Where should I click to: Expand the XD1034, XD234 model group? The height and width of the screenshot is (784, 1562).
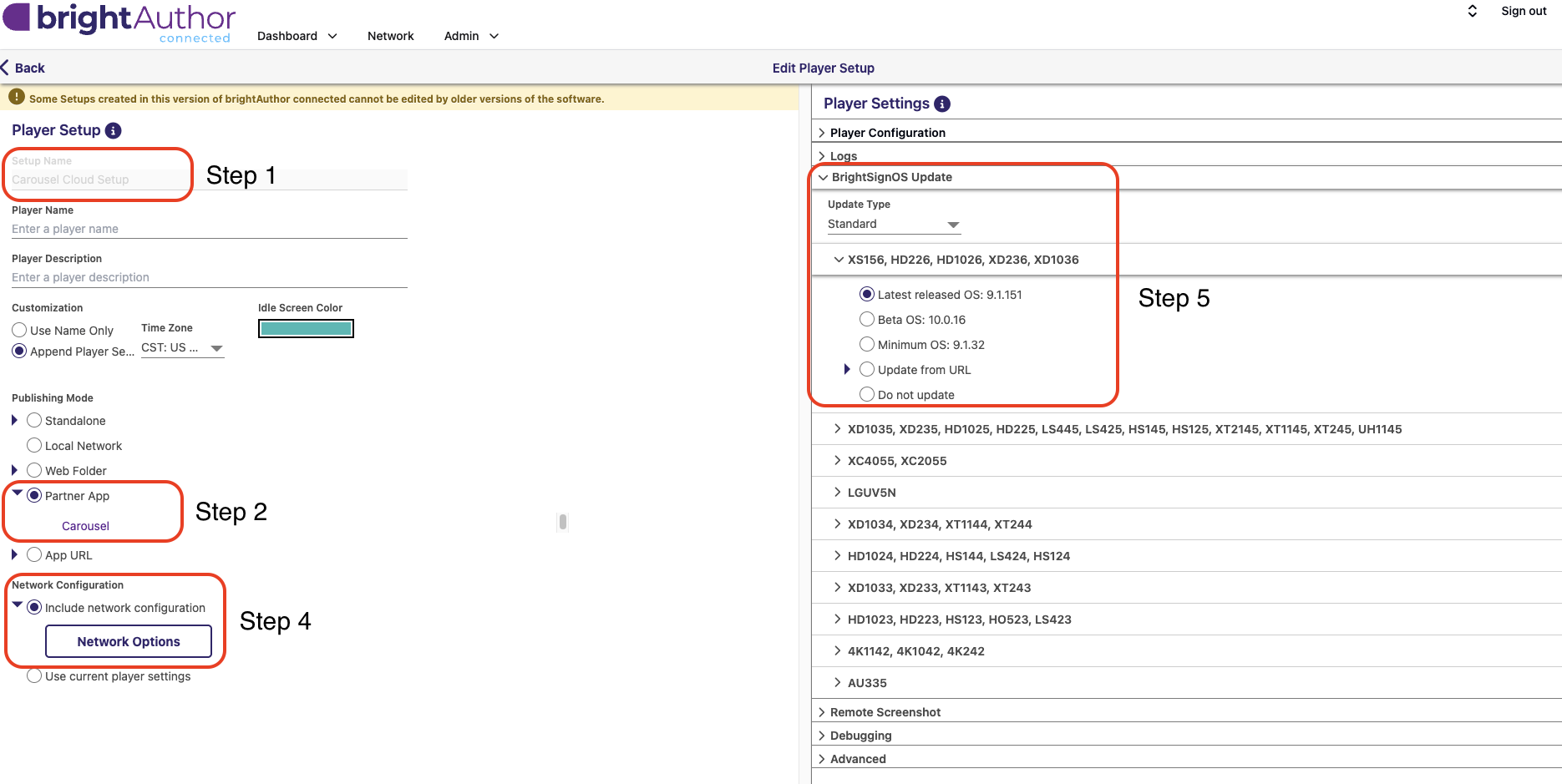[x=1186, y=524]
